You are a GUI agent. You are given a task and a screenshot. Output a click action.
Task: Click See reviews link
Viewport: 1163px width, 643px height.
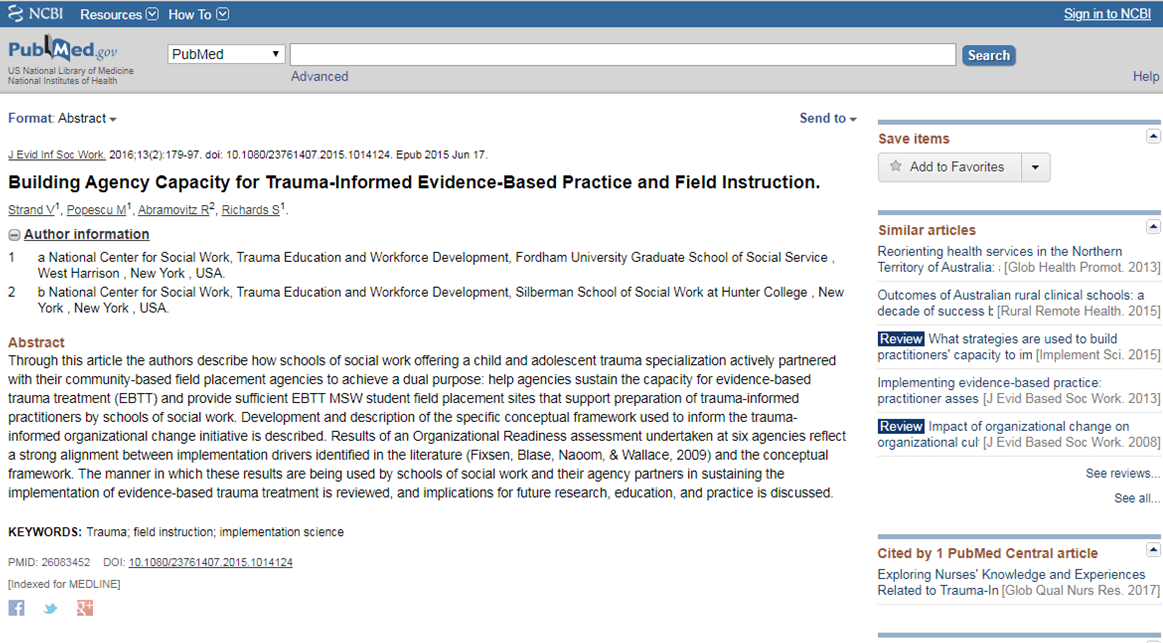click(1122, 473)
